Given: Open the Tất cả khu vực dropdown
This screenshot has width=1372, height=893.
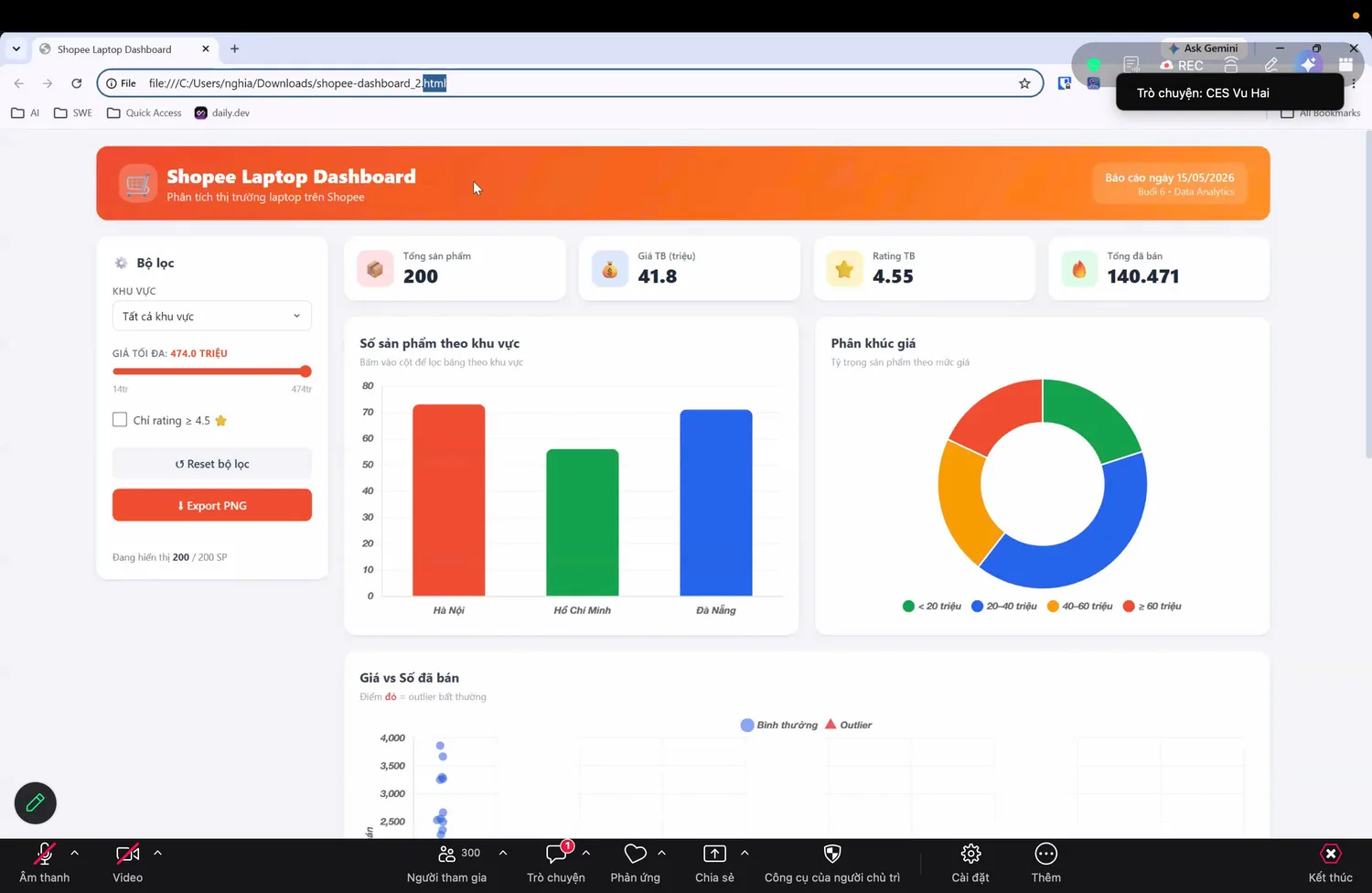Looking at the screenshot, I should 212,317.
